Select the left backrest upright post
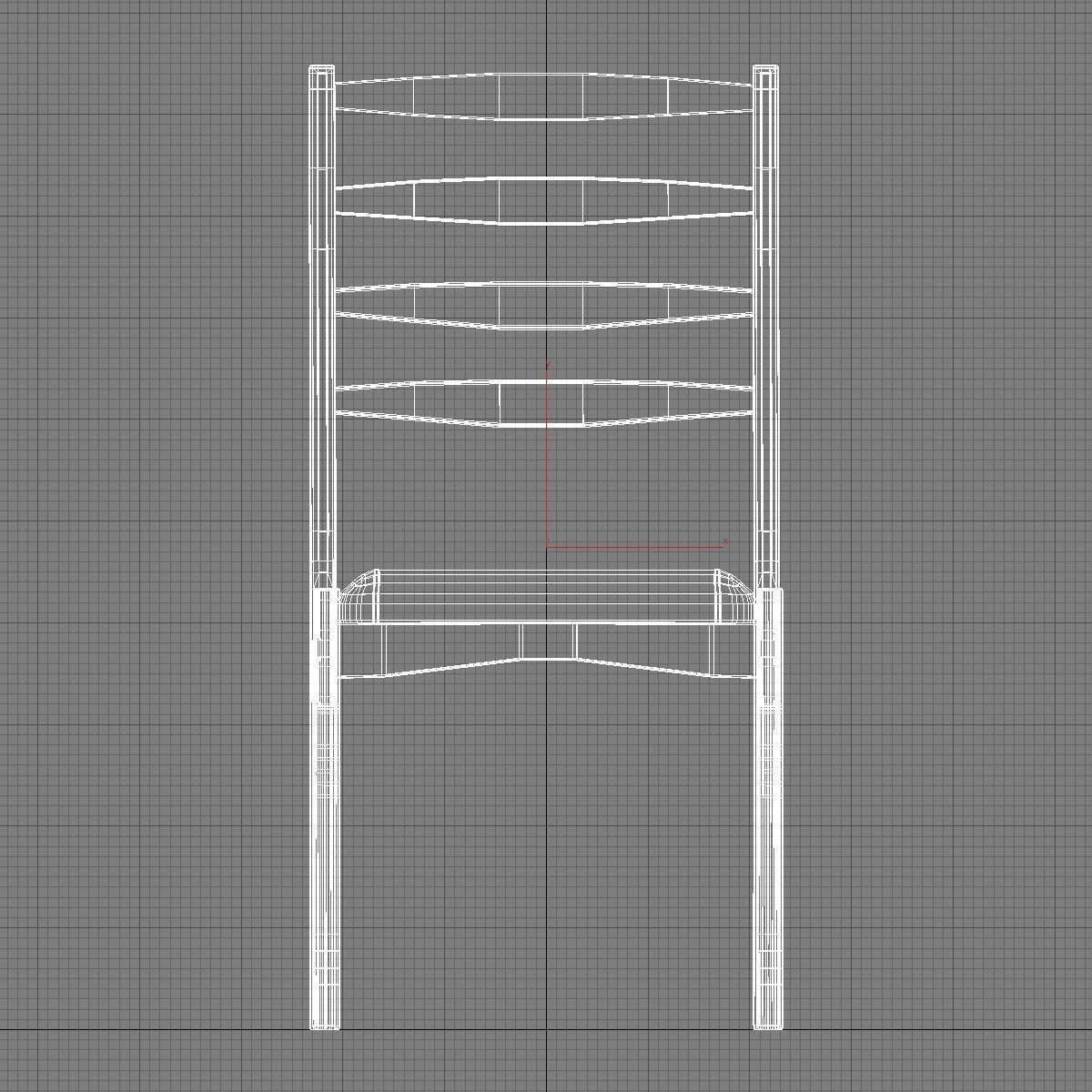This screenshot has height=1092, width=1092. (x=321, y=328)
